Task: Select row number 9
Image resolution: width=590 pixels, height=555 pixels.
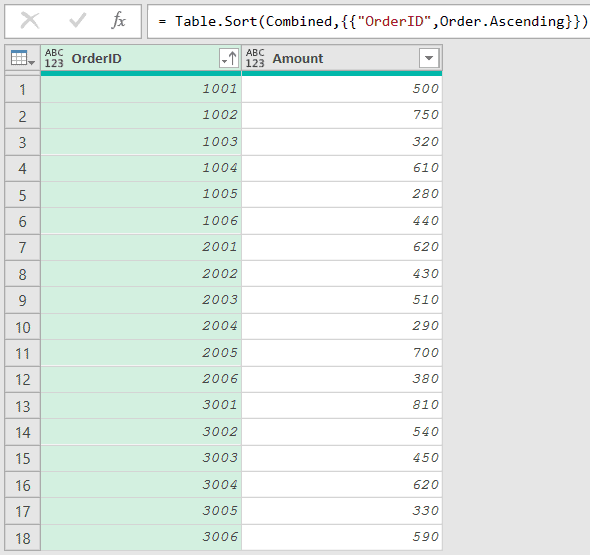Action: pyautogui.click(x=23, y=300)
